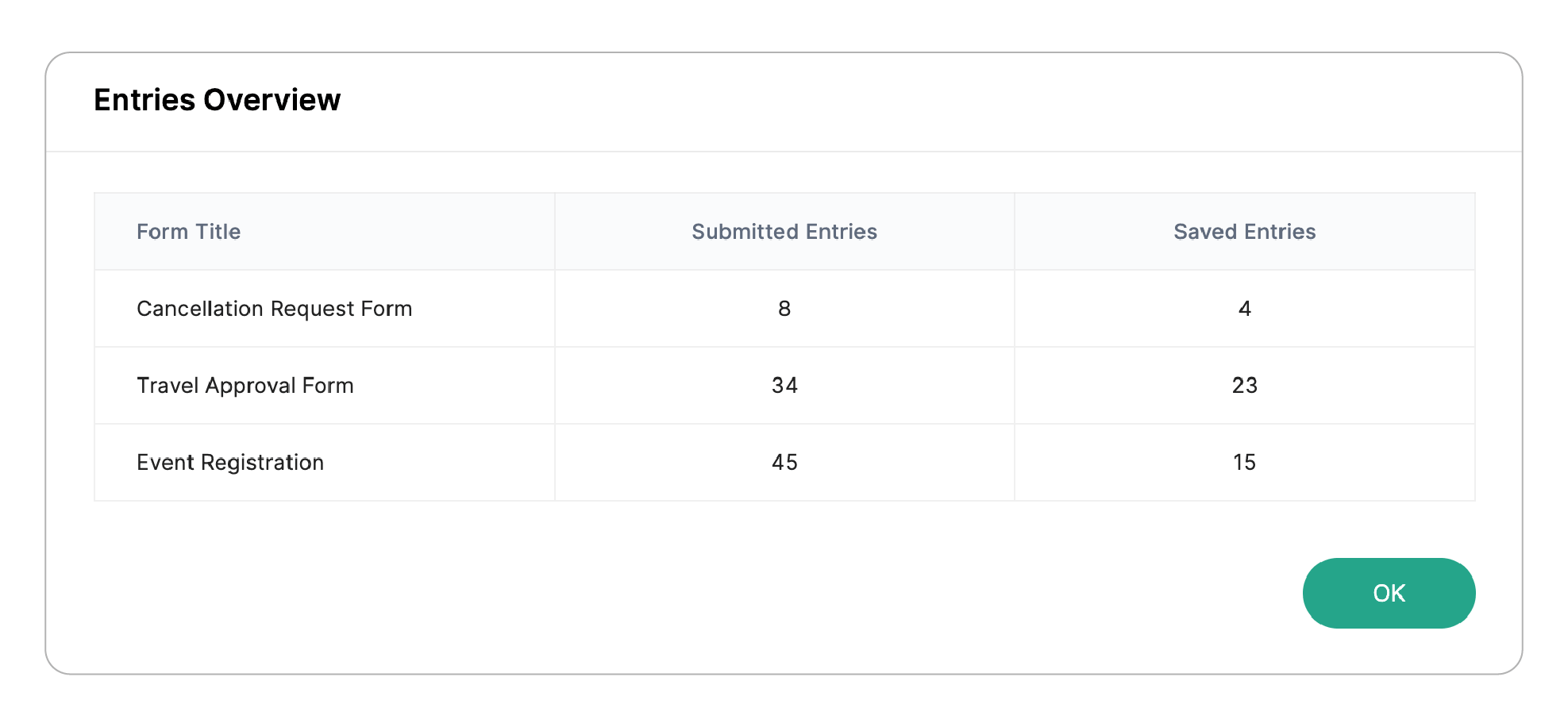
Task: Click saved entries value 23
Action: coord(1244,386)
